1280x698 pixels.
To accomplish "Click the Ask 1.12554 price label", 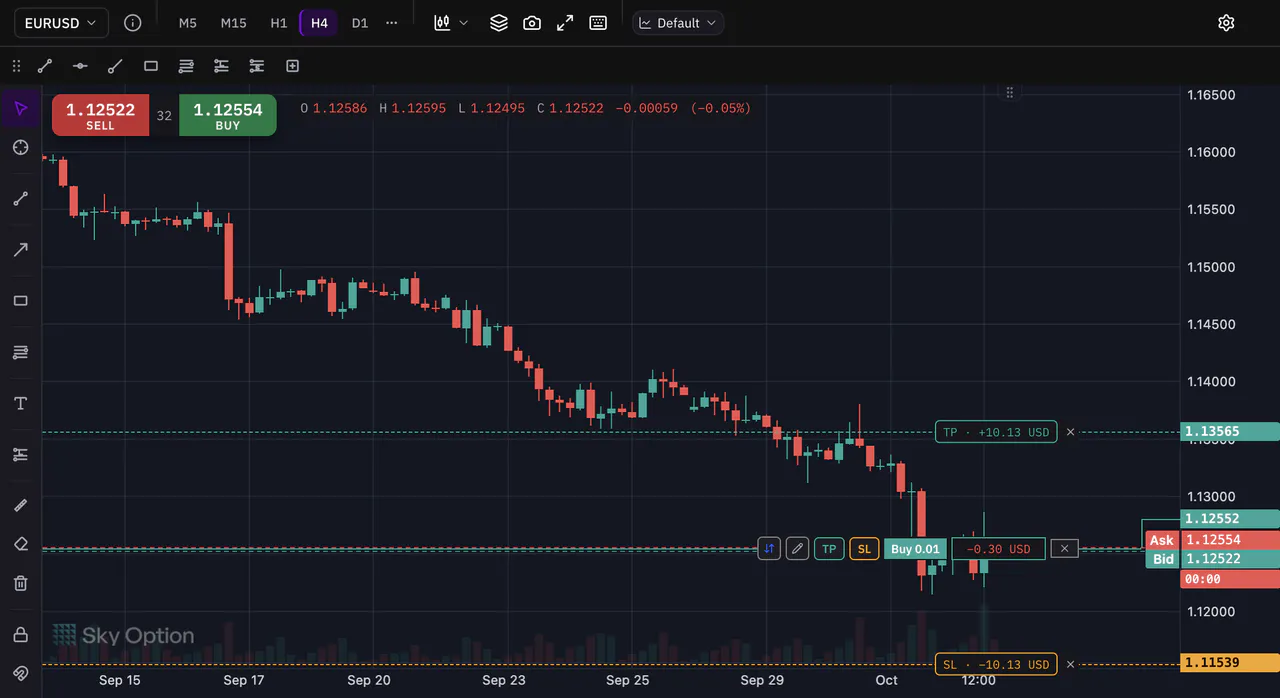I will click(x=1212, y=540).
